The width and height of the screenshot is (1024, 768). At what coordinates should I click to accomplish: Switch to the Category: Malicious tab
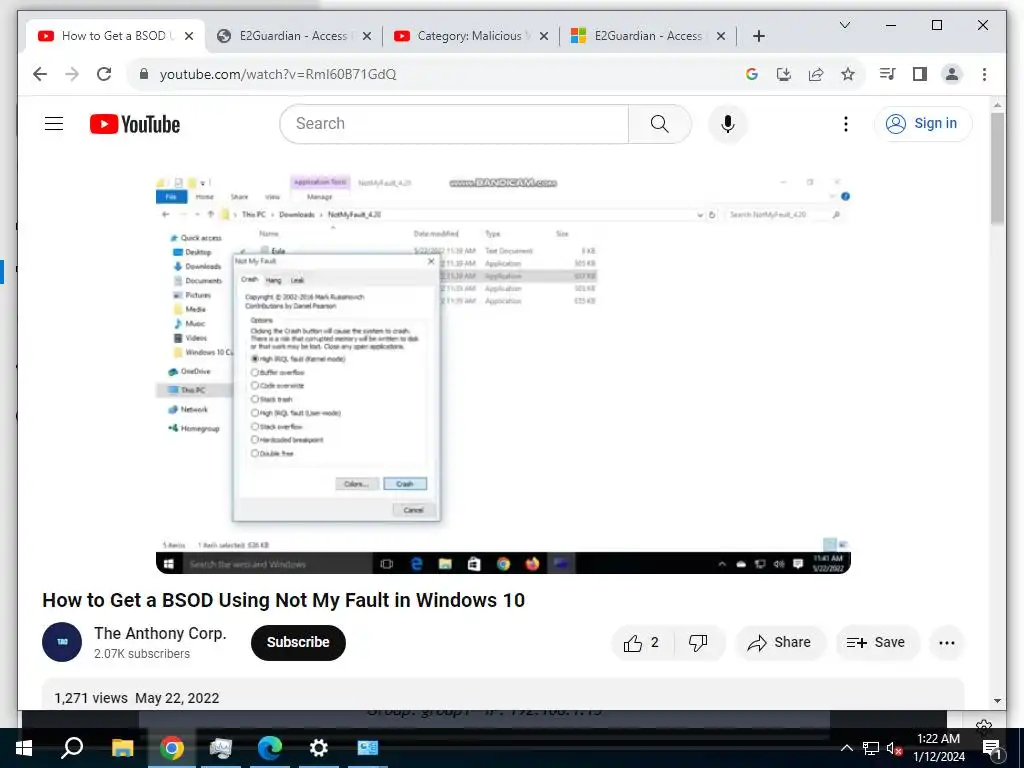point(469,36)
